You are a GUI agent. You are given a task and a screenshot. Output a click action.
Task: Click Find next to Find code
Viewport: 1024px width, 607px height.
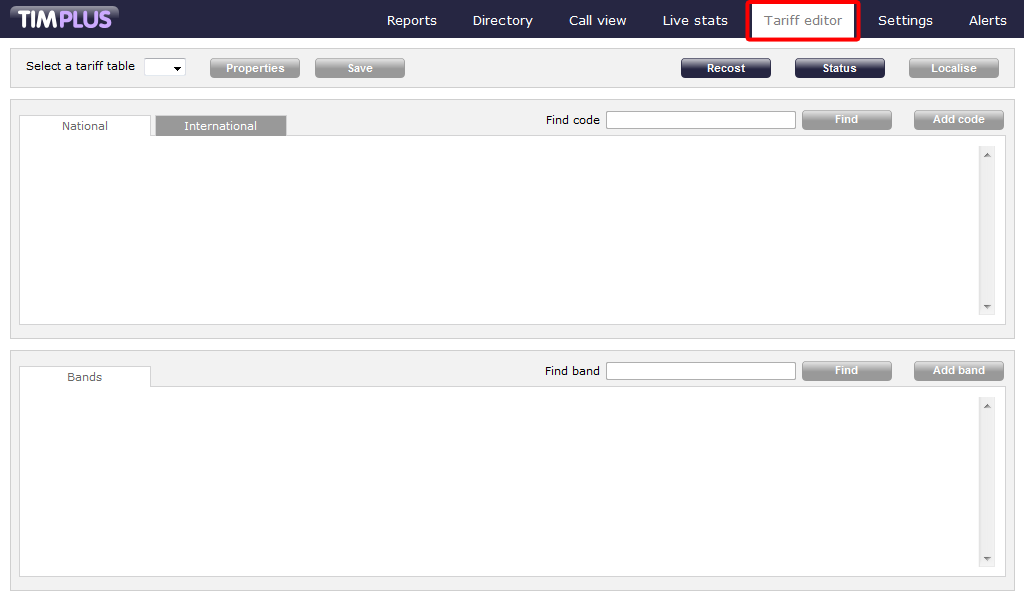pos(846,120)
